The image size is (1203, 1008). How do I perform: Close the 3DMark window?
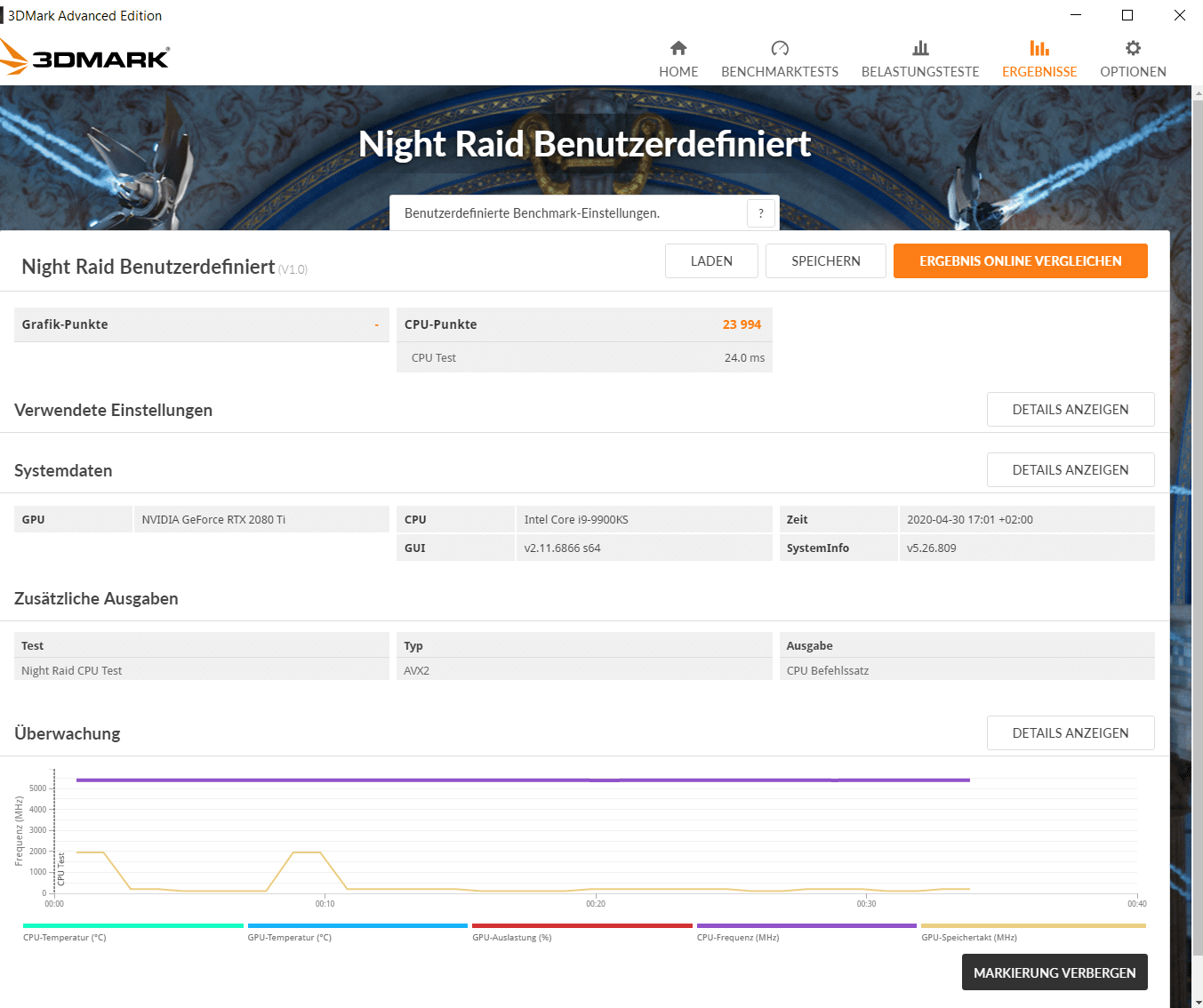pyautogui.click(x=1179, y=15)
